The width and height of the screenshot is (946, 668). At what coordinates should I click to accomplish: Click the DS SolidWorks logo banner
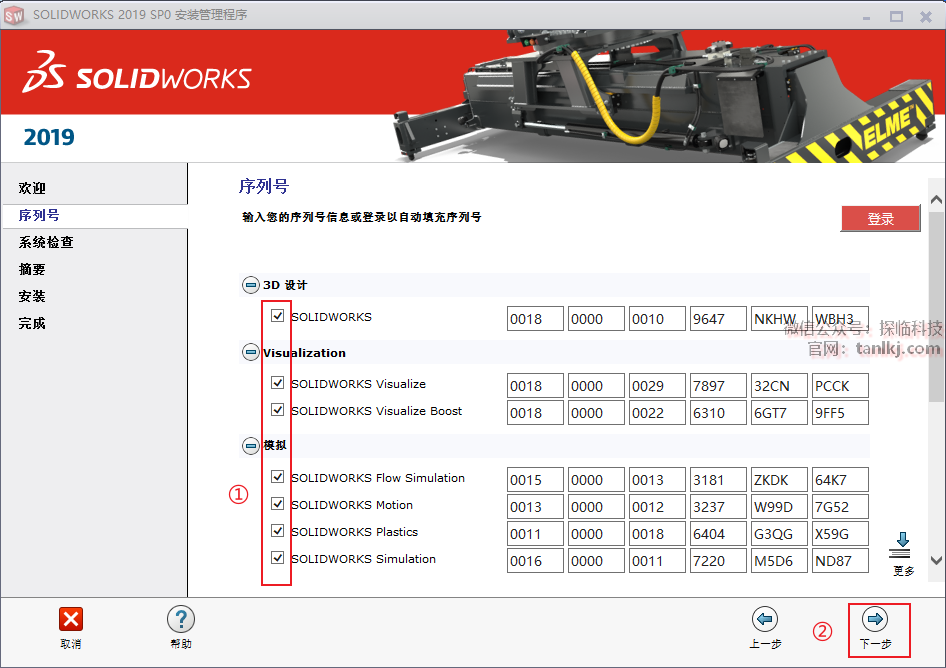137,76
